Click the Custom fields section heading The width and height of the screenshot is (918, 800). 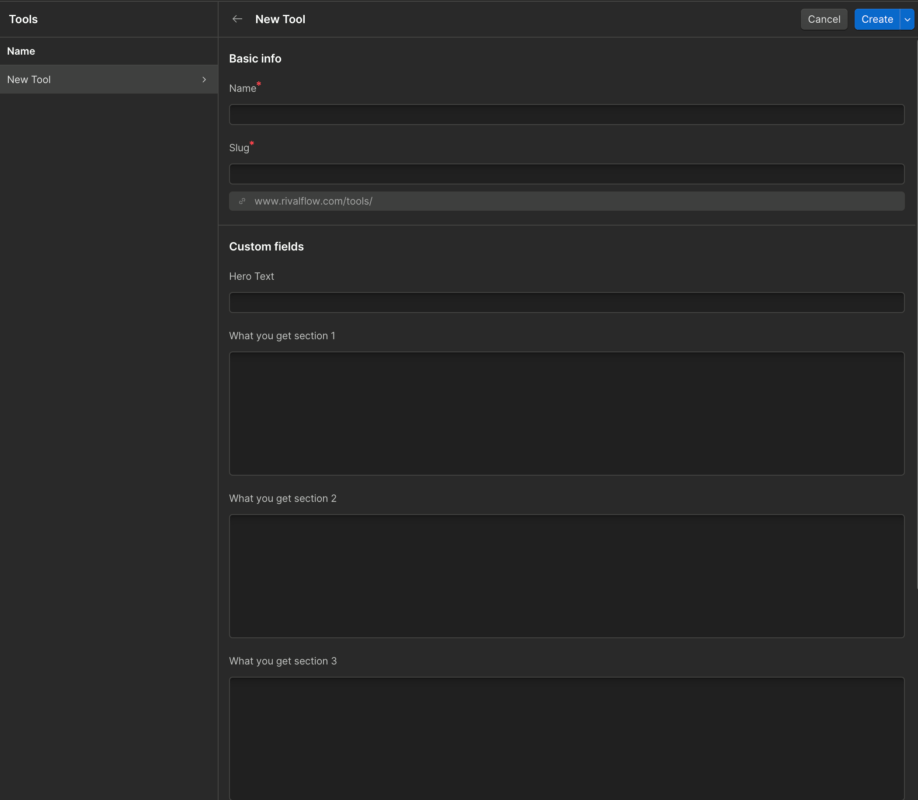[x=266, y=246]
